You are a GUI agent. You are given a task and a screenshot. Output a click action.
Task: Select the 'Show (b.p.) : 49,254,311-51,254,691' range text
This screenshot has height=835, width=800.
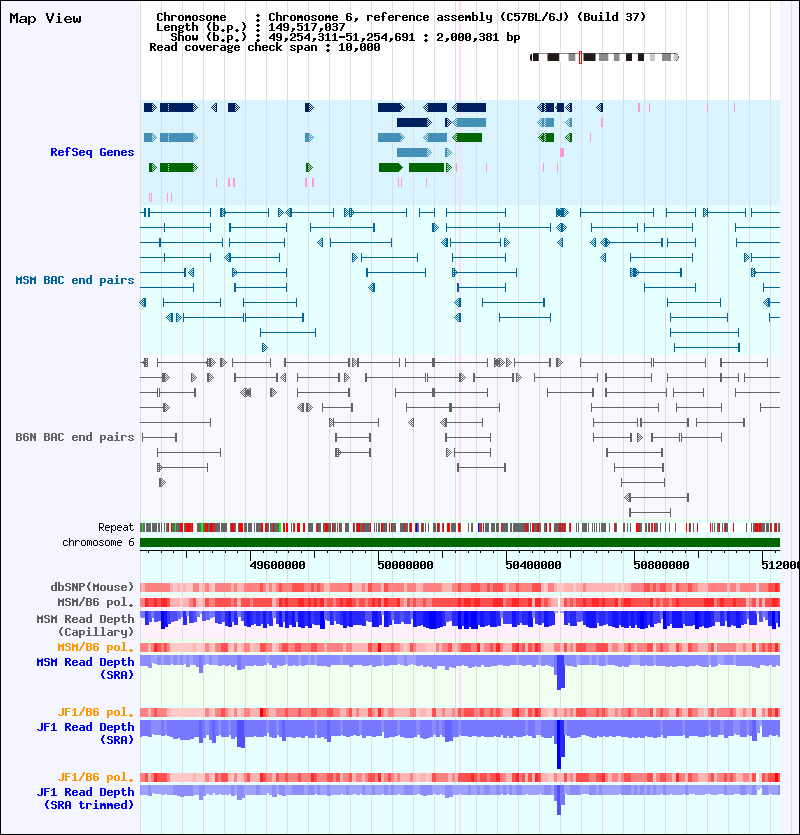point(292,37)
